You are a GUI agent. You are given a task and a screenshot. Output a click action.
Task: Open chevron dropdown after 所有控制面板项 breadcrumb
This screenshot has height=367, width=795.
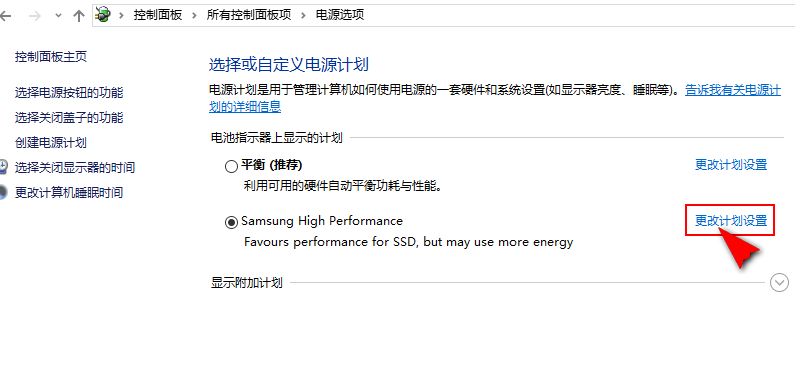[304, 15]
